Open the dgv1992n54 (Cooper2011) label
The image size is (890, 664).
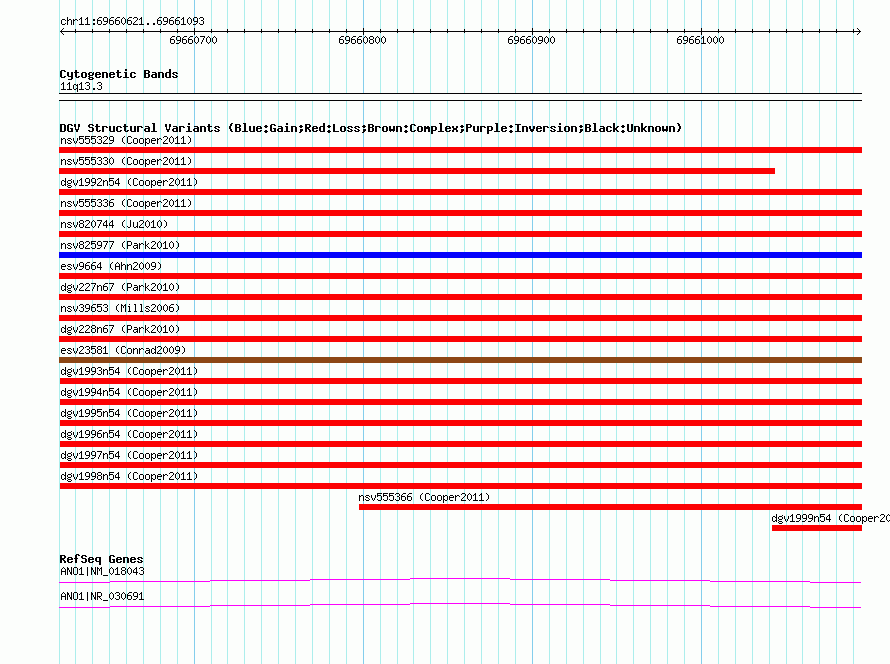click(129, 182)
